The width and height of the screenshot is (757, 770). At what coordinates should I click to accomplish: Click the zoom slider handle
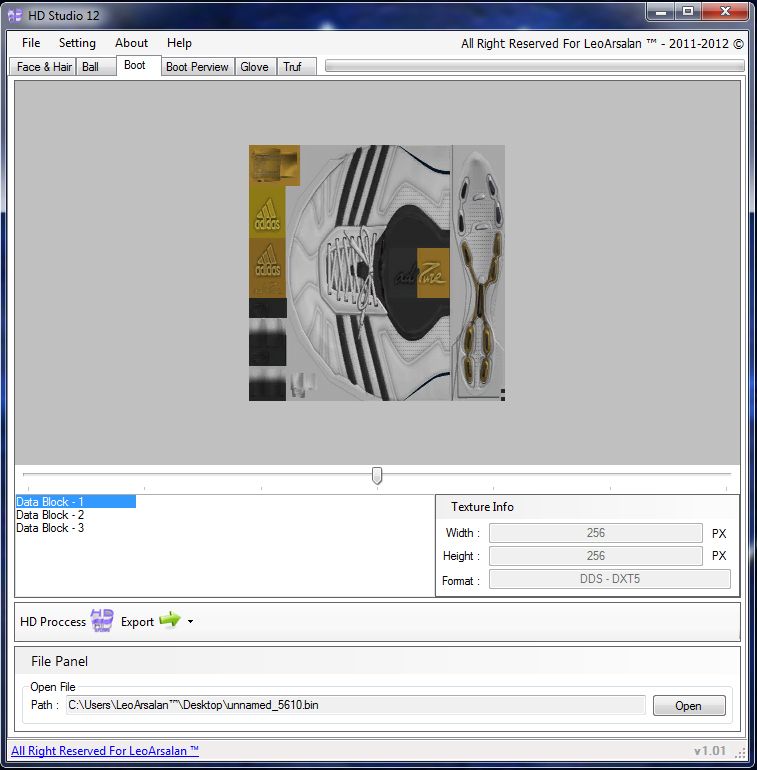(x=377, y=475)
